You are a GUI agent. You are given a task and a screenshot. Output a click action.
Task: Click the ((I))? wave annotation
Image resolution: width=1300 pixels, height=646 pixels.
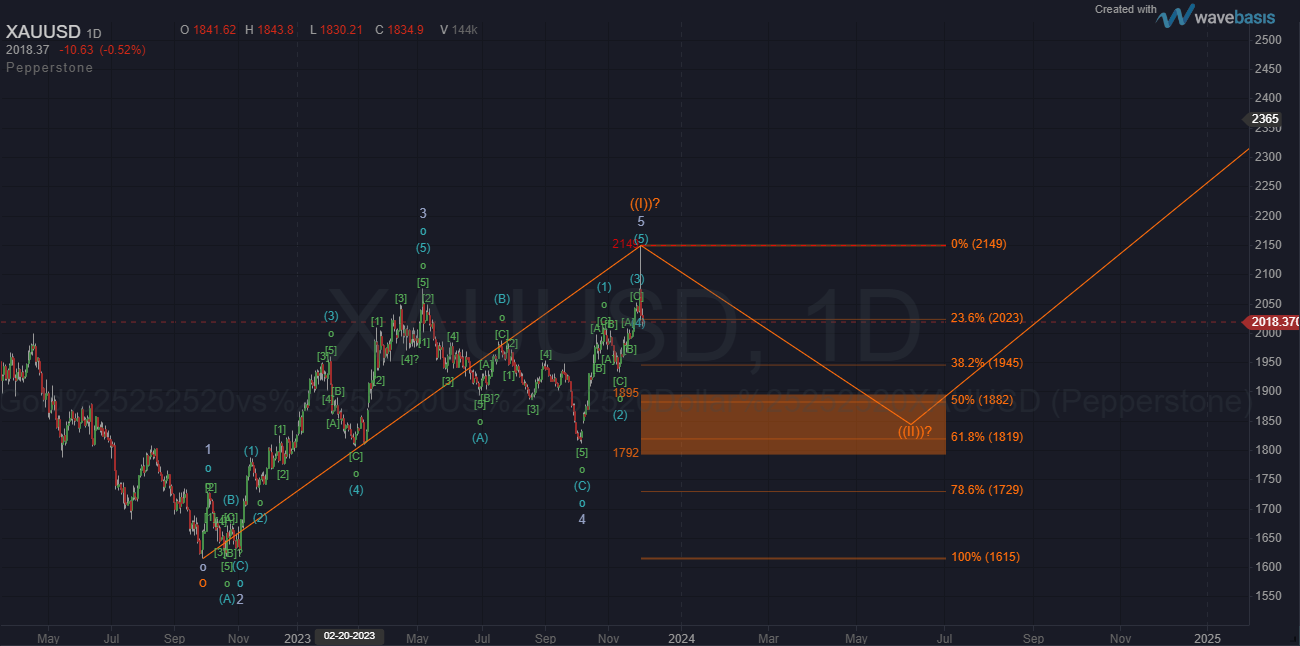(644, 204)
